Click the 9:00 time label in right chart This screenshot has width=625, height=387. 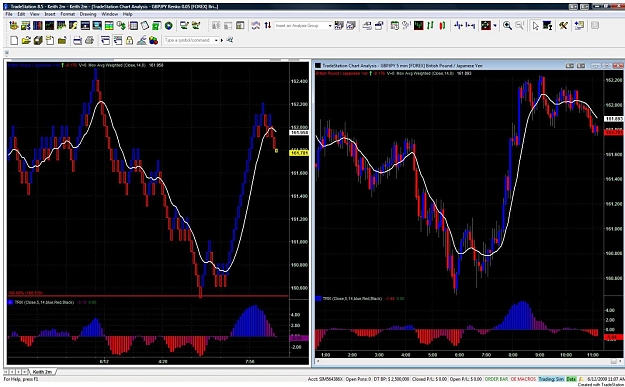point(539,355)
